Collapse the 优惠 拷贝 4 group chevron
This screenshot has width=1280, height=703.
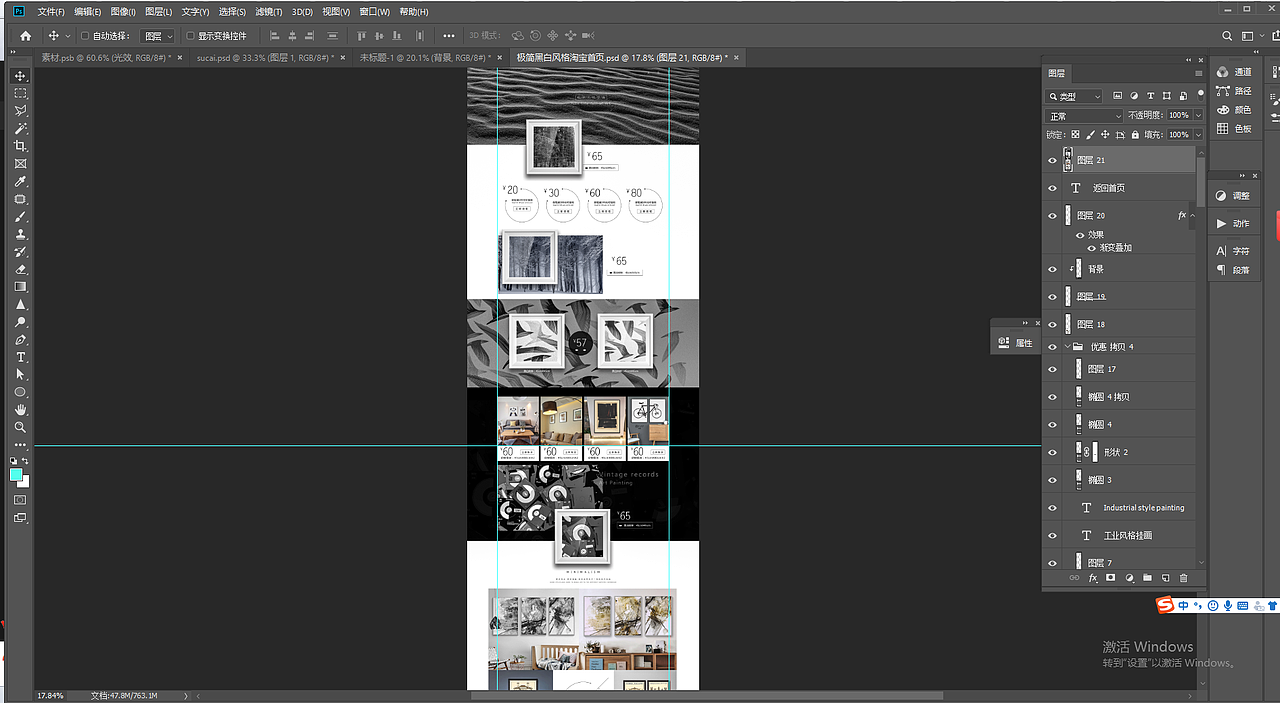pyautogui.click(x=1067, y=347)
